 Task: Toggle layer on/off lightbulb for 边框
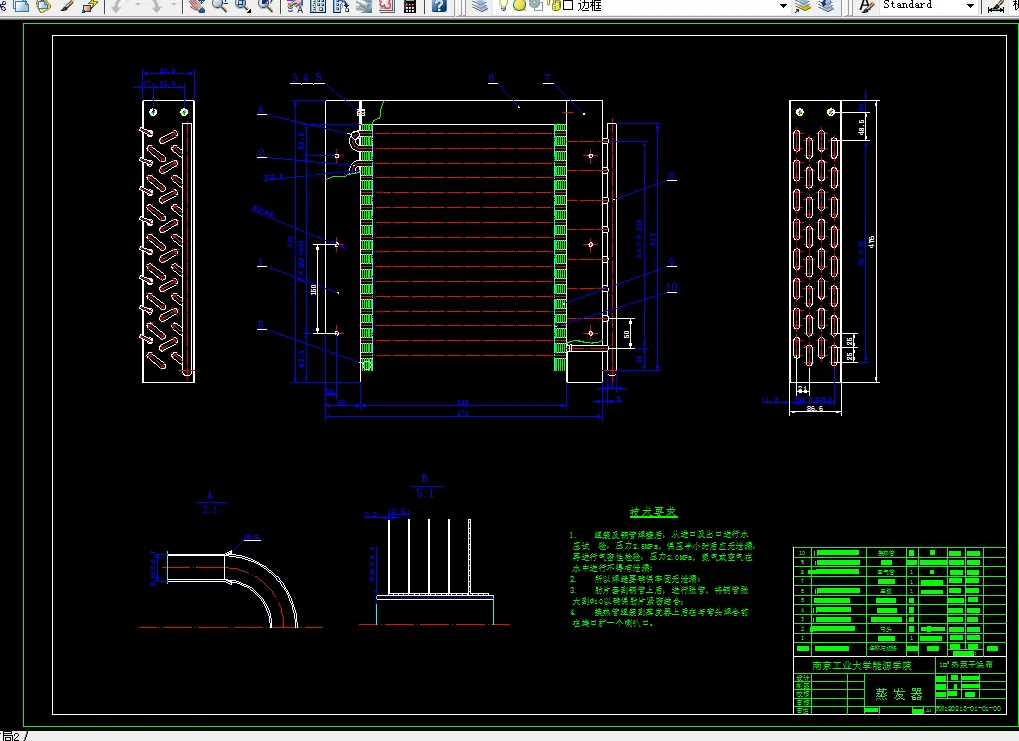click(504, 5)
